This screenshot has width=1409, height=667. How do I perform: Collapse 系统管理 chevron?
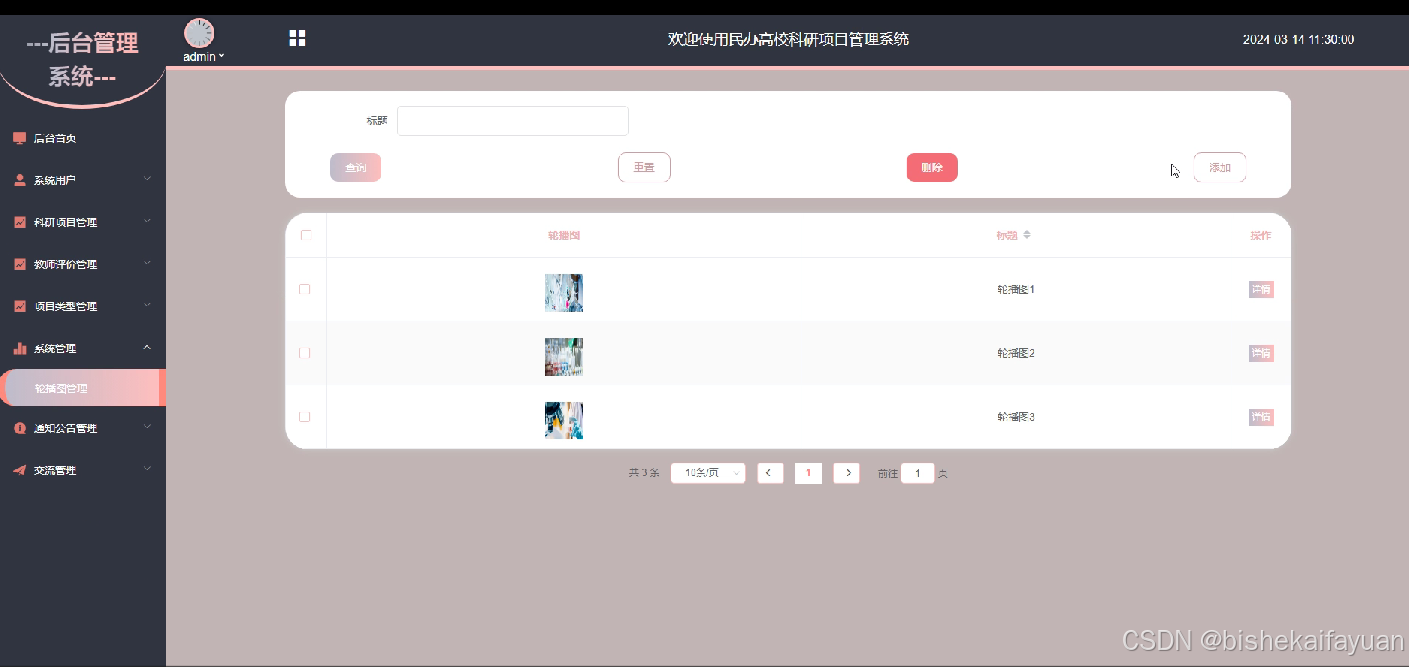point(147,347)
